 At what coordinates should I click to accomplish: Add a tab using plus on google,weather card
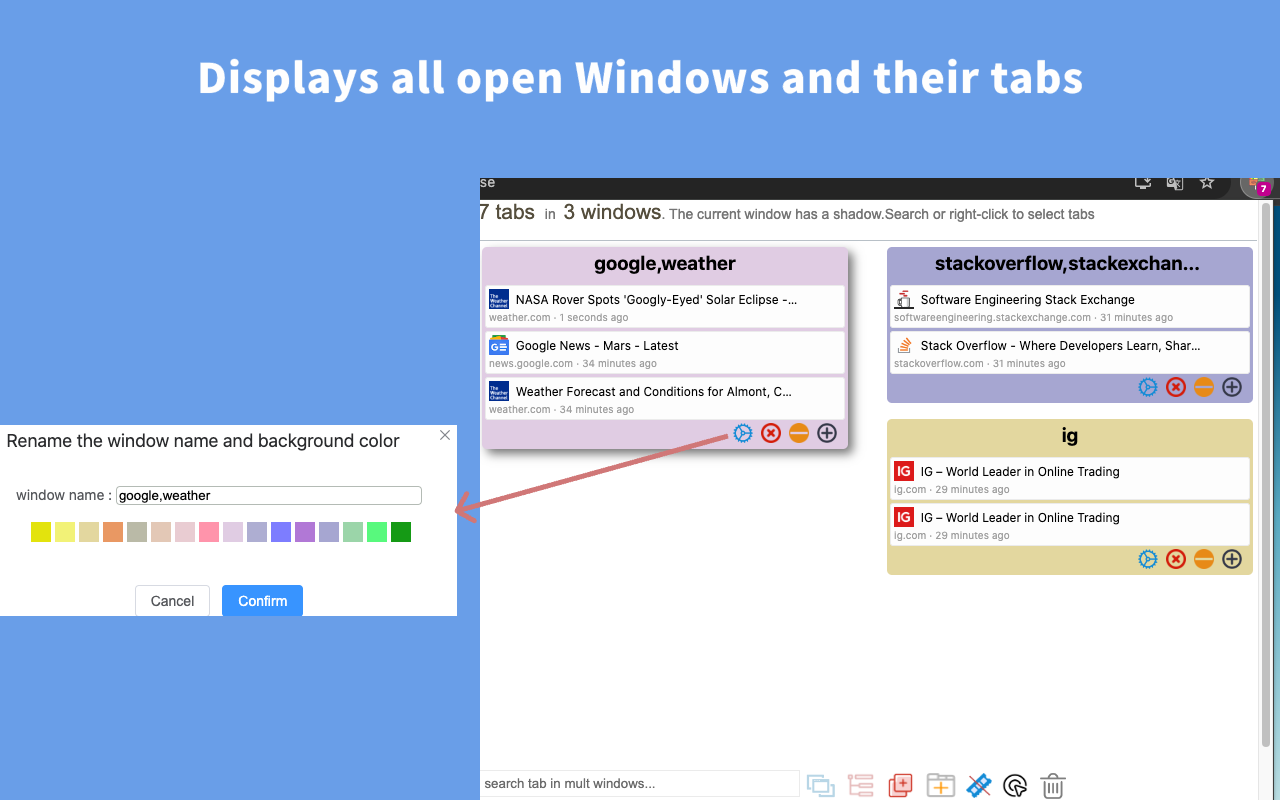click(827, 433)
